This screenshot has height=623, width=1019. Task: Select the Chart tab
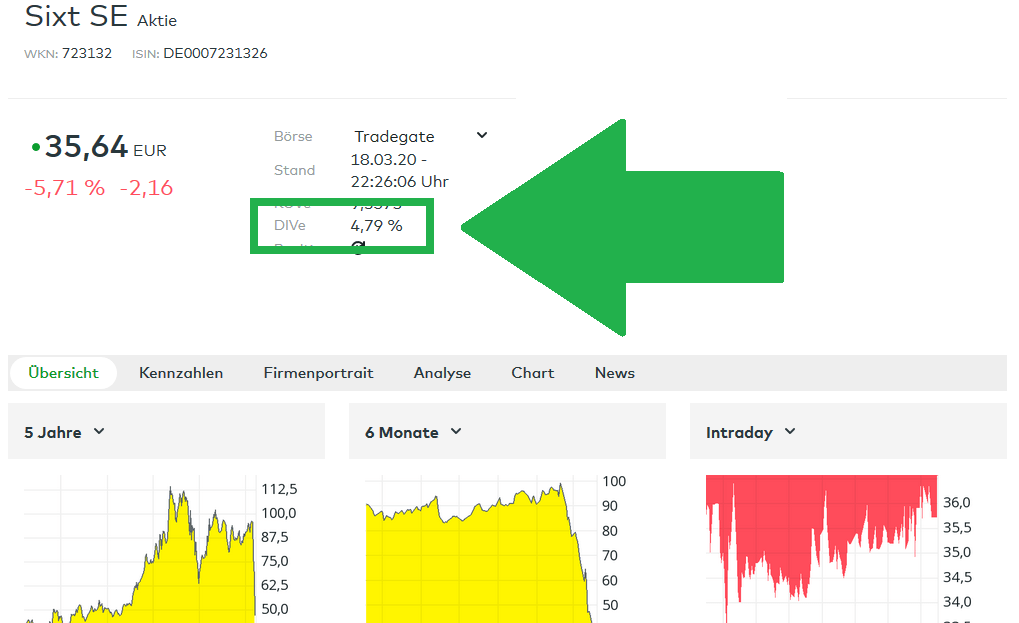533,373
